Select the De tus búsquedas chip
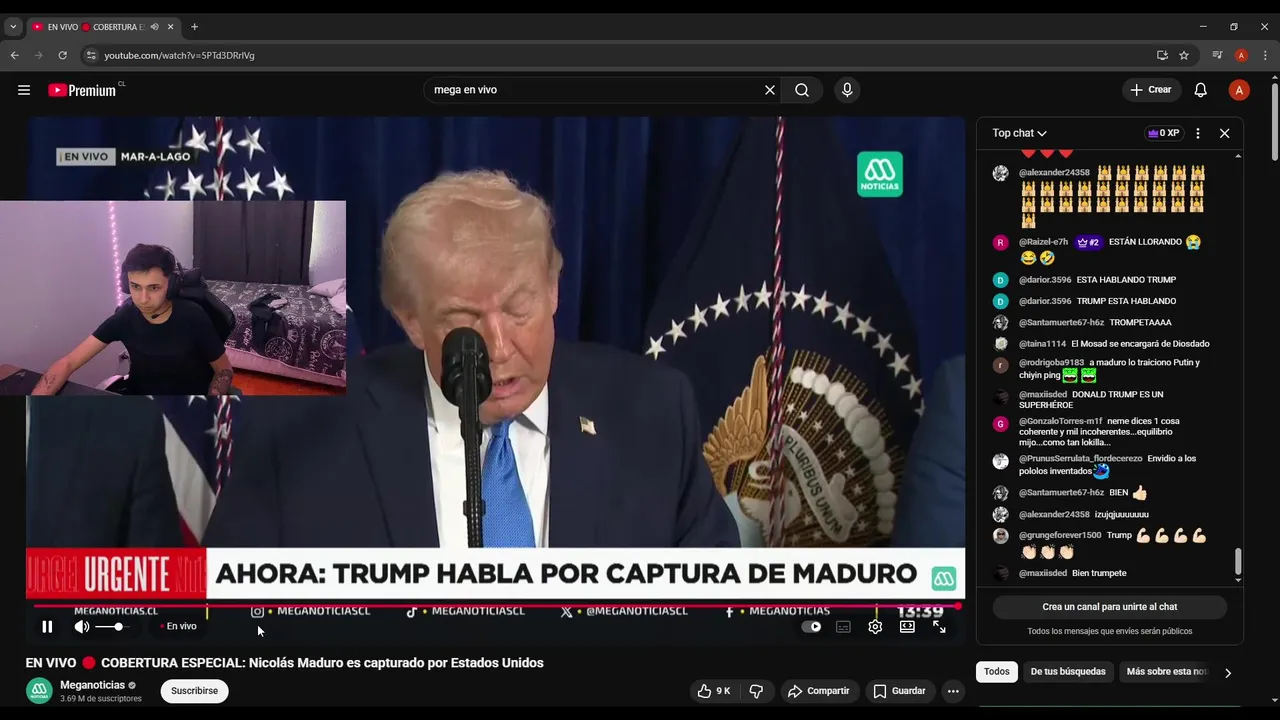The height and width of the screenshot is (720, 1280). point(1068,672)
